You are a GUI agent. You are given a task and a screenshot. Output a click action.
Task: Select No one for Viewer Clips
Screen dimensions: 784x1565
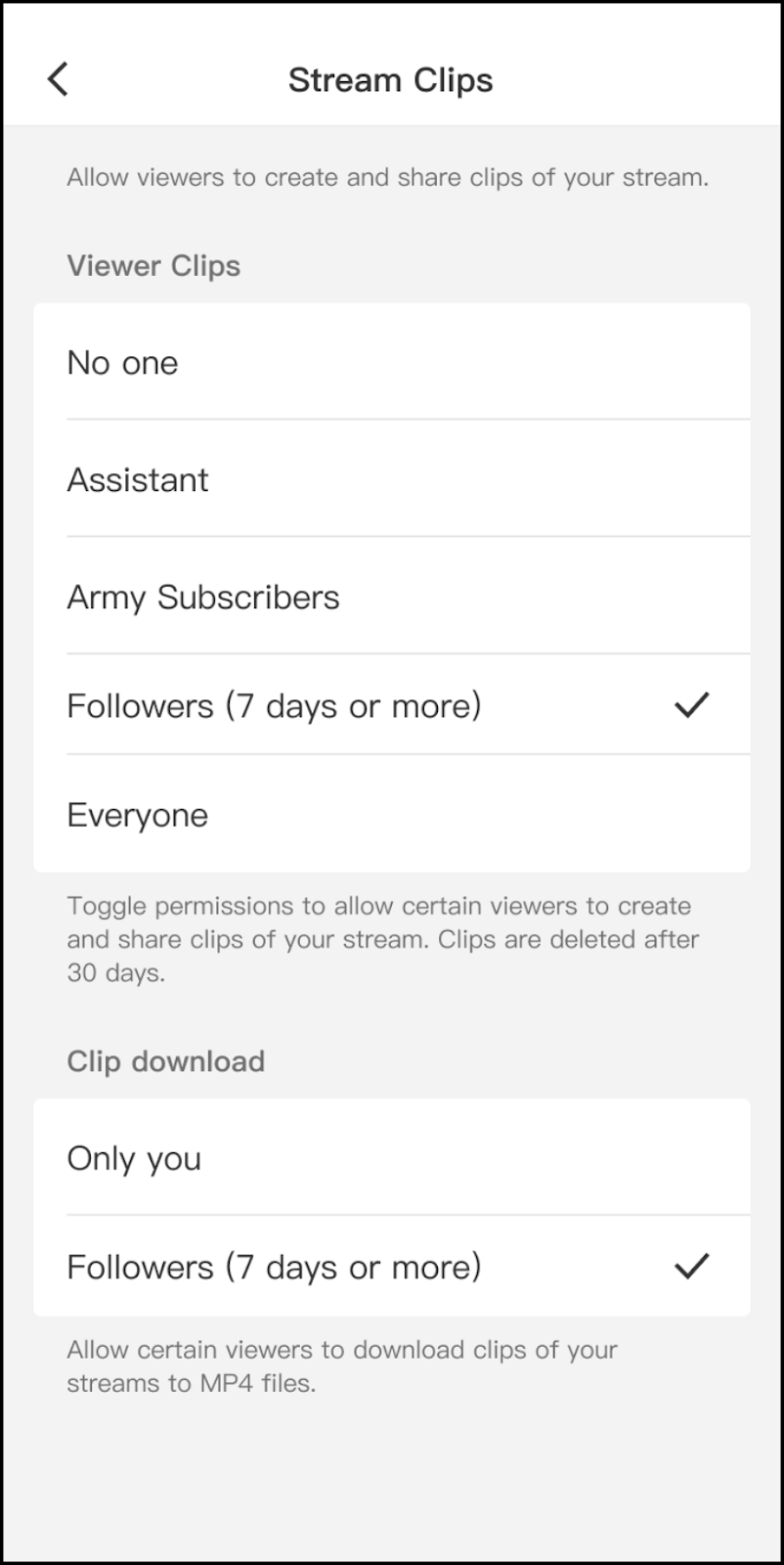point(123,363)
